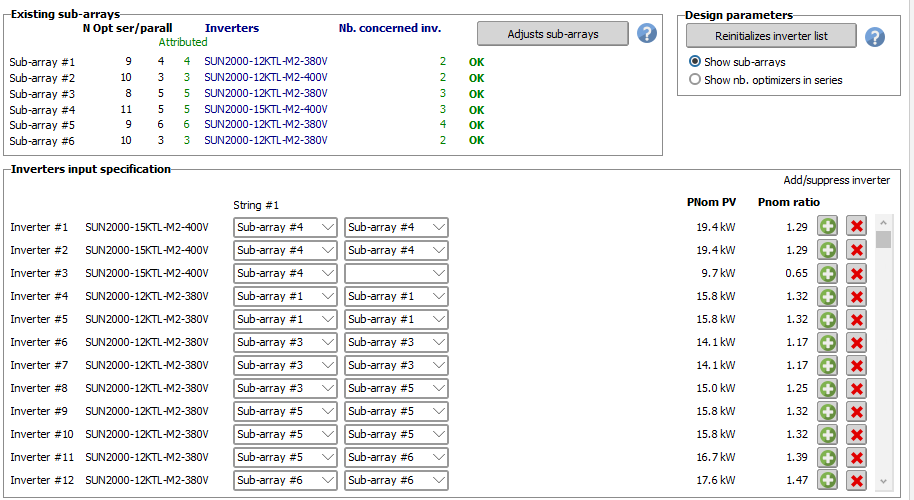Image resolution: width=914 pixels, height=500 pixels.
Task: Click green plus for Inverter #10
Action: pos(827,434)
